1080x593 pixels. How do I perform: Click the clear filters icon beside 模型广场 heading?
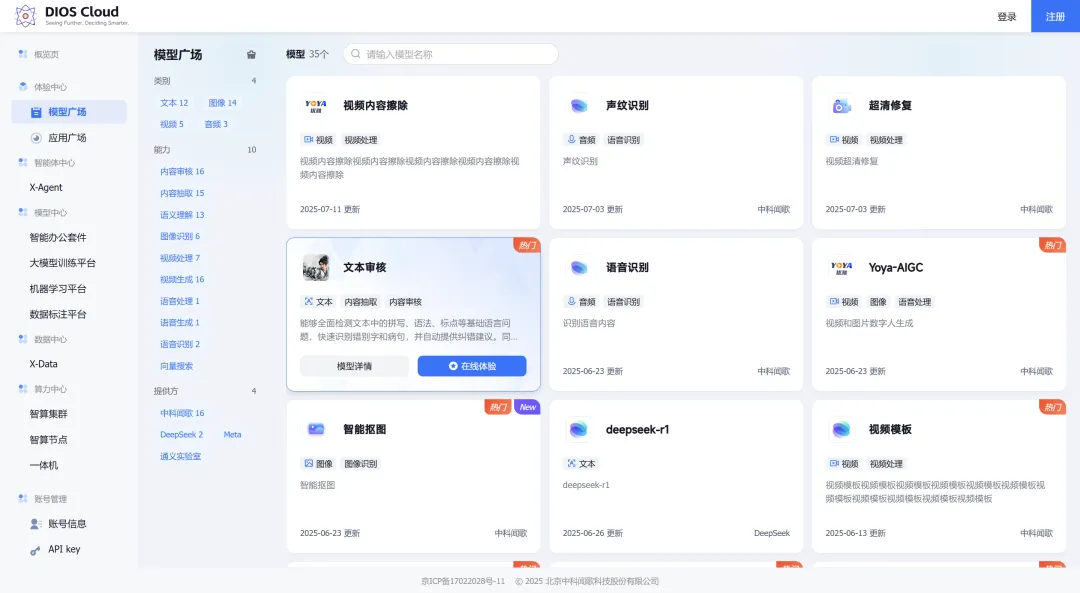click(x=251, y=55)
